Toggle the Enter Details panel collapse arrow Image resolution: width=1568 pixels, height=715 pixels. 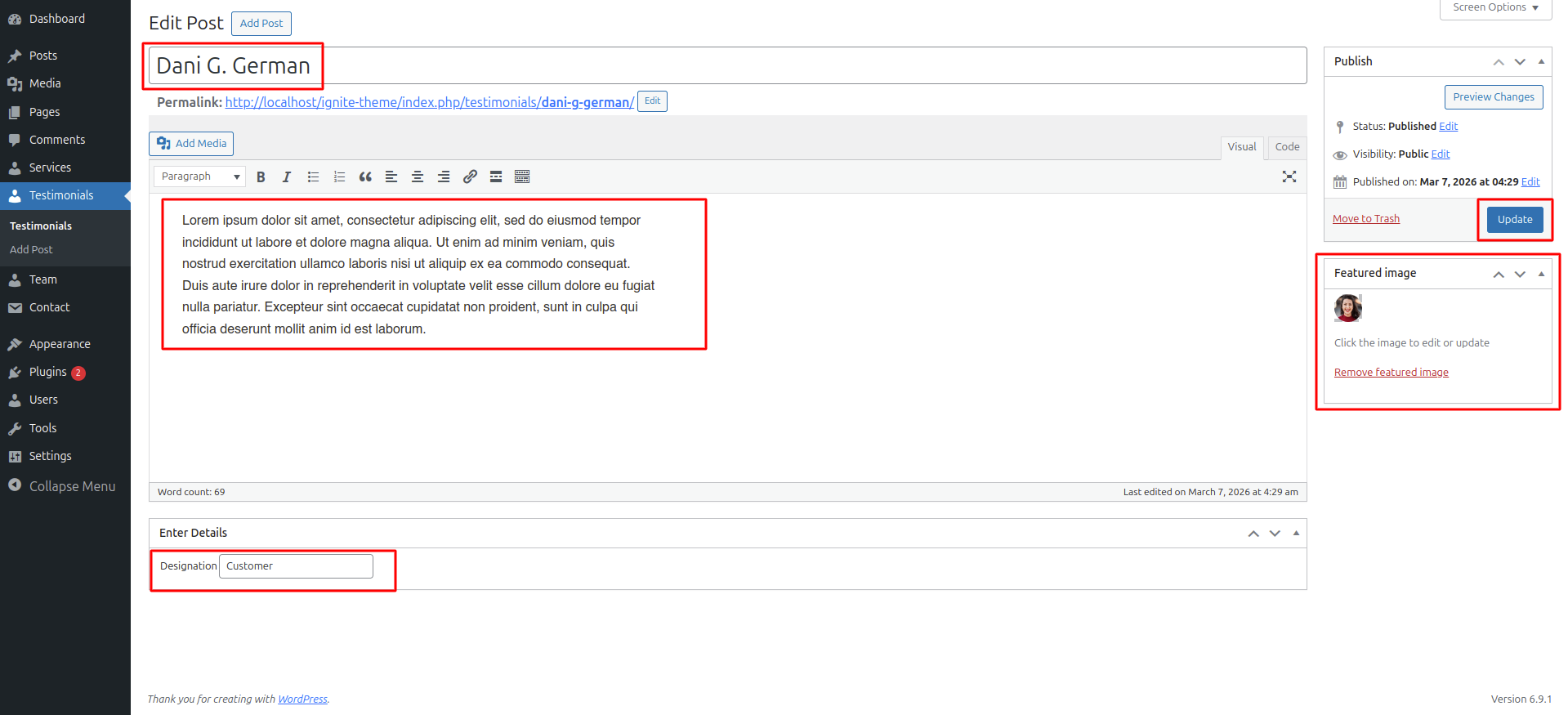(1296, 533)
